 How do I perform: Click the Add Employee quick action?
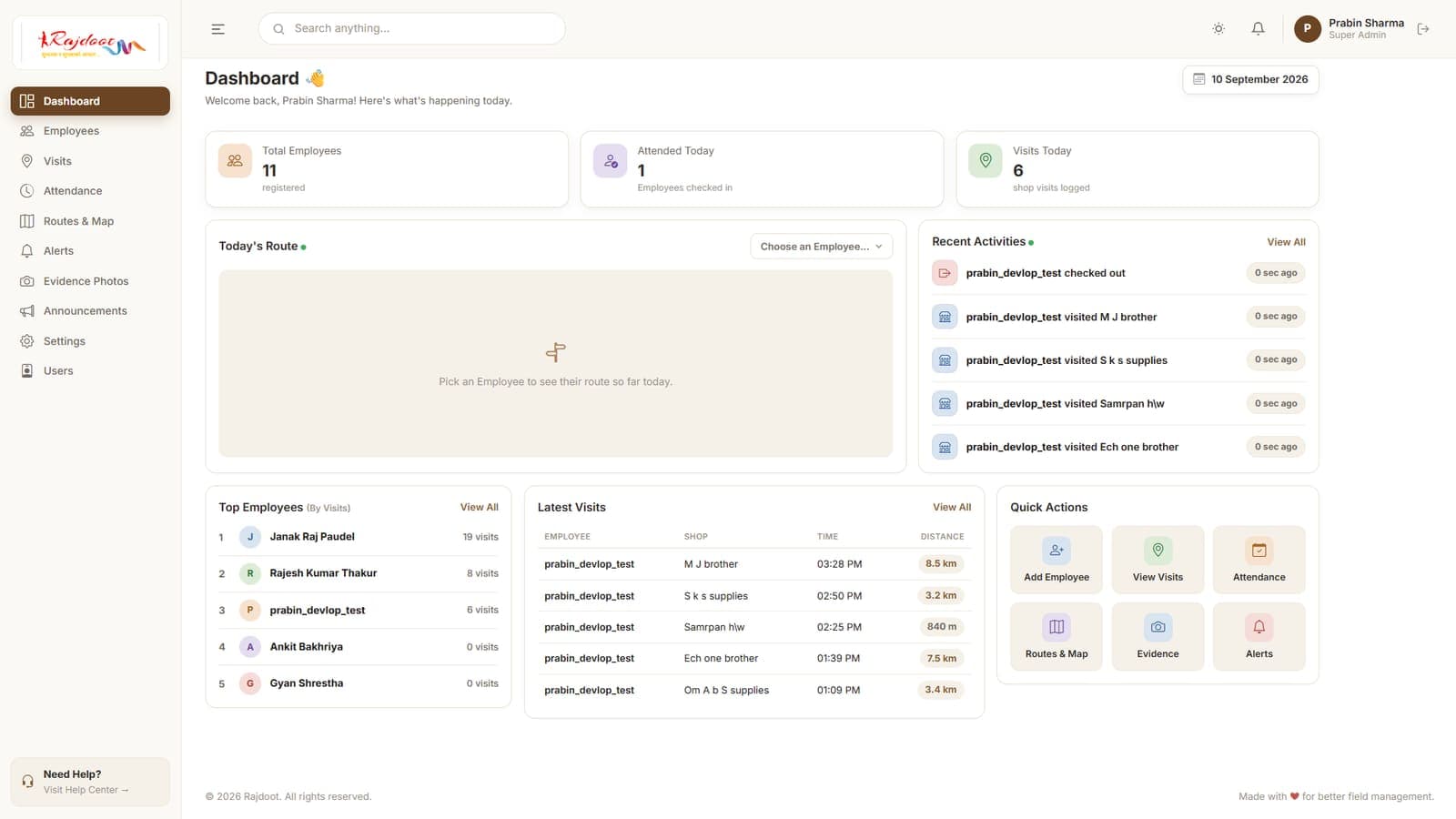pyautogui.click(x=1057, y=560)
